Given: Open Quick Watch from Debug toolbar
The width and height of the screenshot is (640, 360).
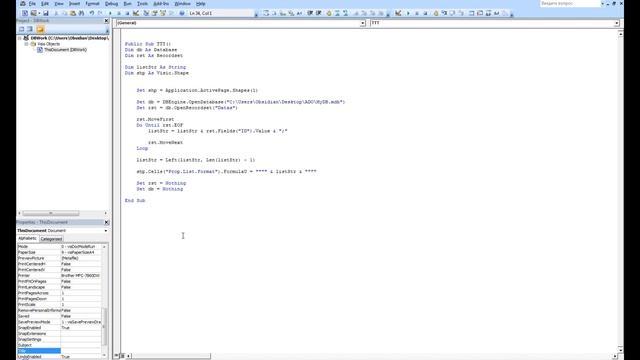Looking at the screenshot, I should (x=497, y=13).
